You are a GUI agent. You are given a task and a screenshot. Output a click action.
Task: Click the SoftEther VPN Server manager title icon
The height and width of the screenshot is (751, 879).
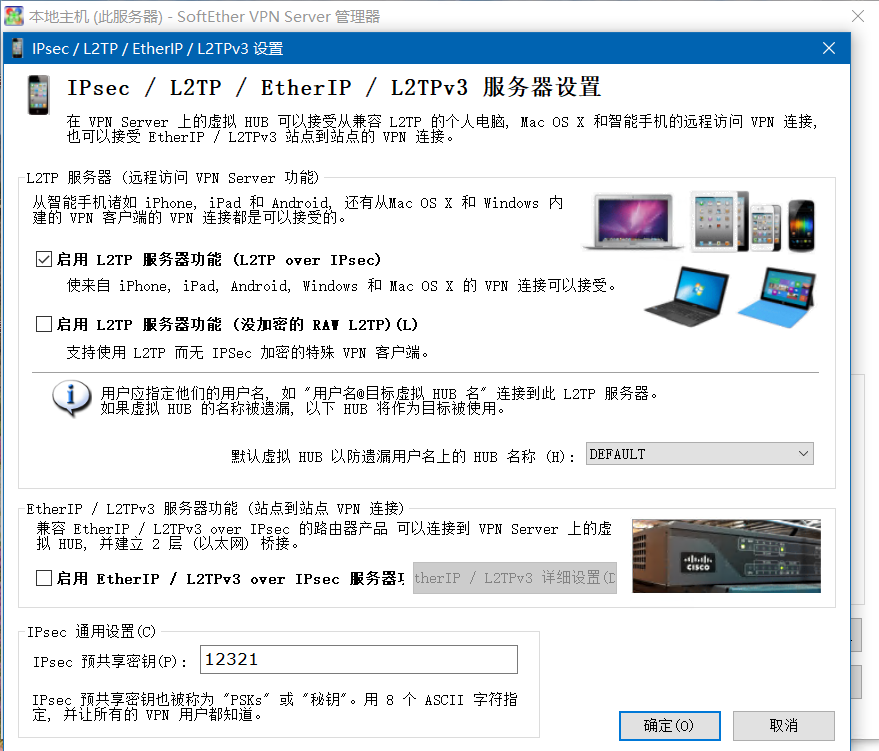coord(14,16)
